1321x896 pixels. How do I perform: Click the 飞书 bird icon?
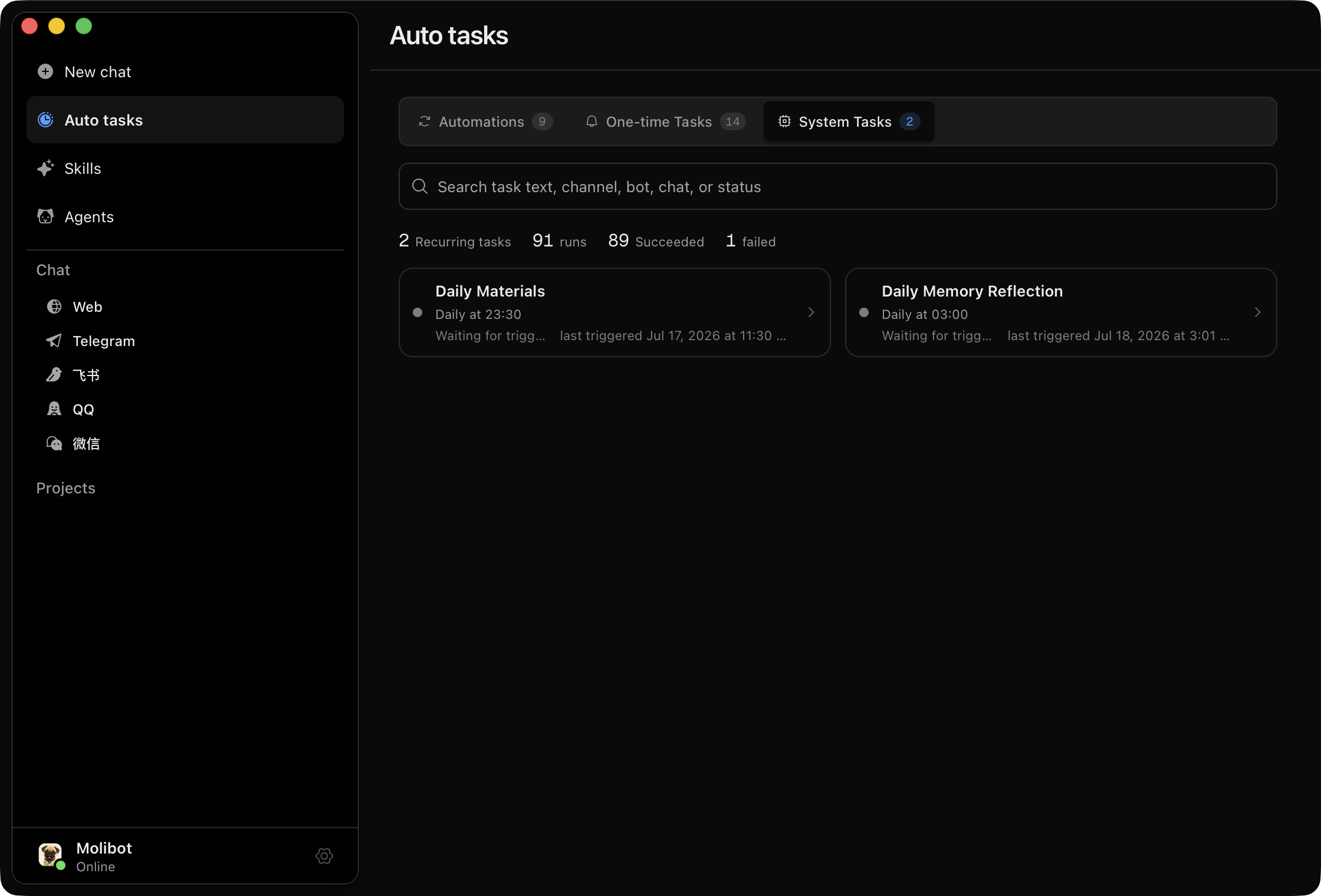pyautogui.click(x=54, y=375)
